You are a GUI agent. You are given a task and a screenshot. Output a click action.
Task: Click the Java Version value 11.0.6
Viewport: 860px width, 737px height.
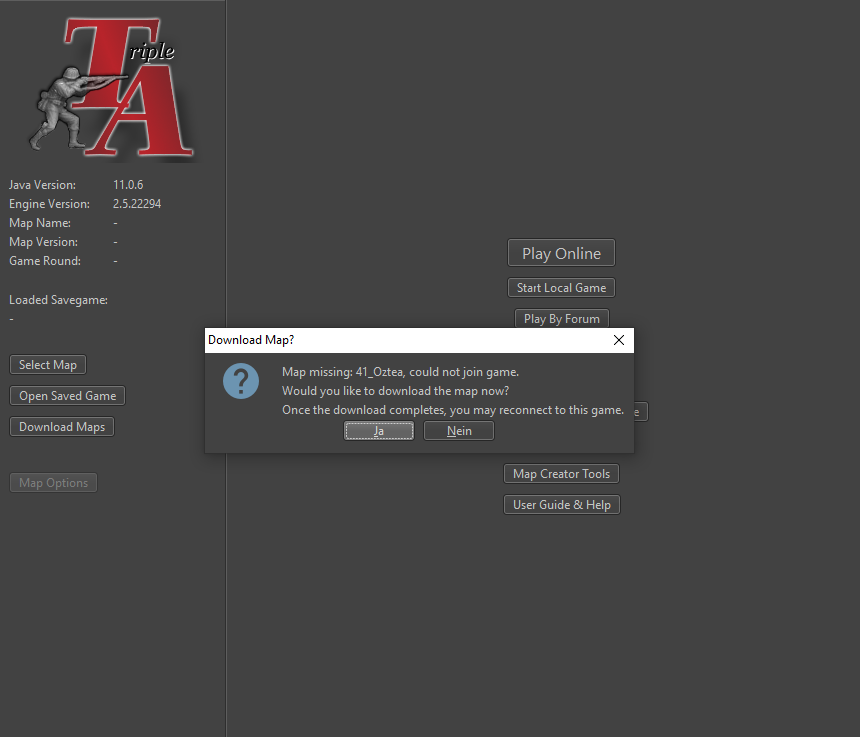pyautogui.click(x=128, y=185)
